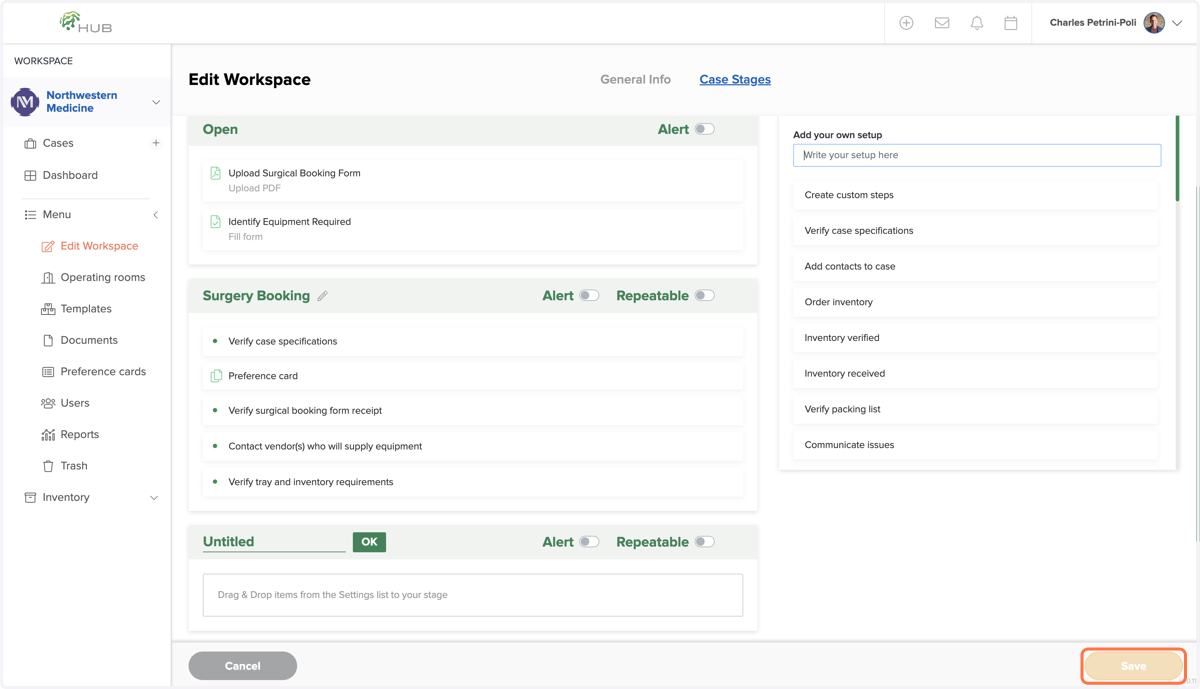Select Communicate issues setup item
Screen dimensions: 1200x689
pos(975,445)
